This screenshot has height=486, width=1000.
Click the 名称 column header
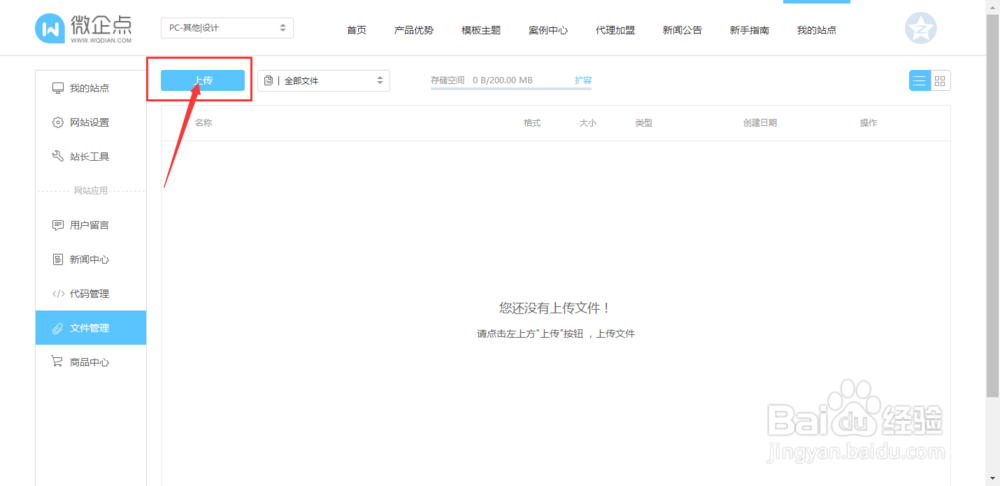[203, 123]
